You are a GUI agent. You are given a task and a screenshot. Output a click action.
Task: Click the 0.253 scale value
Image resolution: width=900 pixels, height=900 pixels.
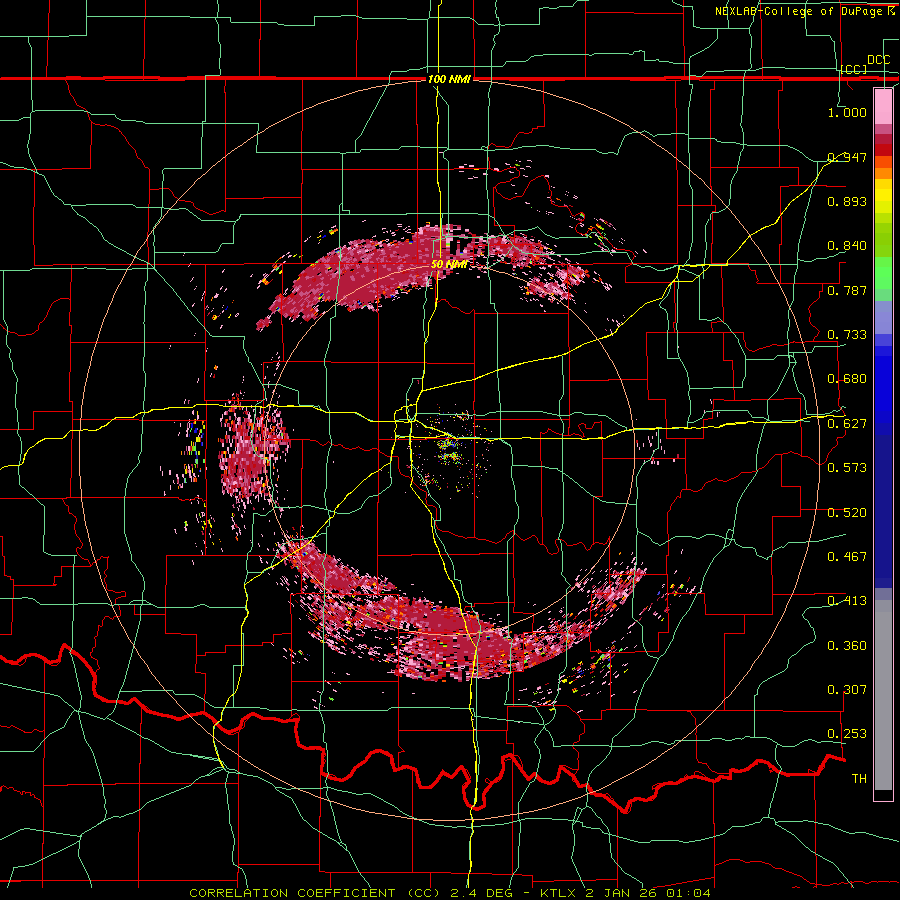[847, 734]
